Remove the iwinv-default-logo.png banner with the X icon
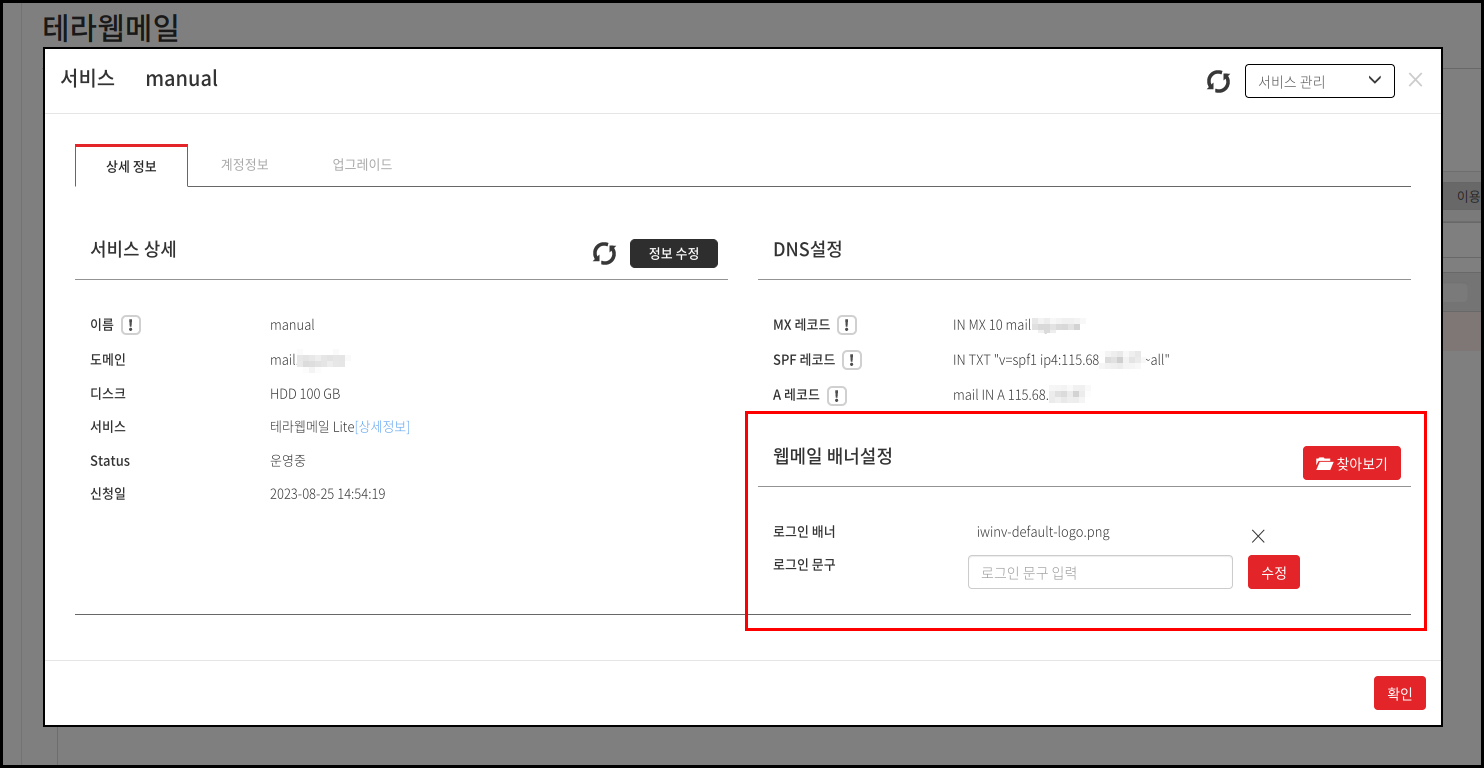1484x768 pixels. click(x=1258, y=536)
